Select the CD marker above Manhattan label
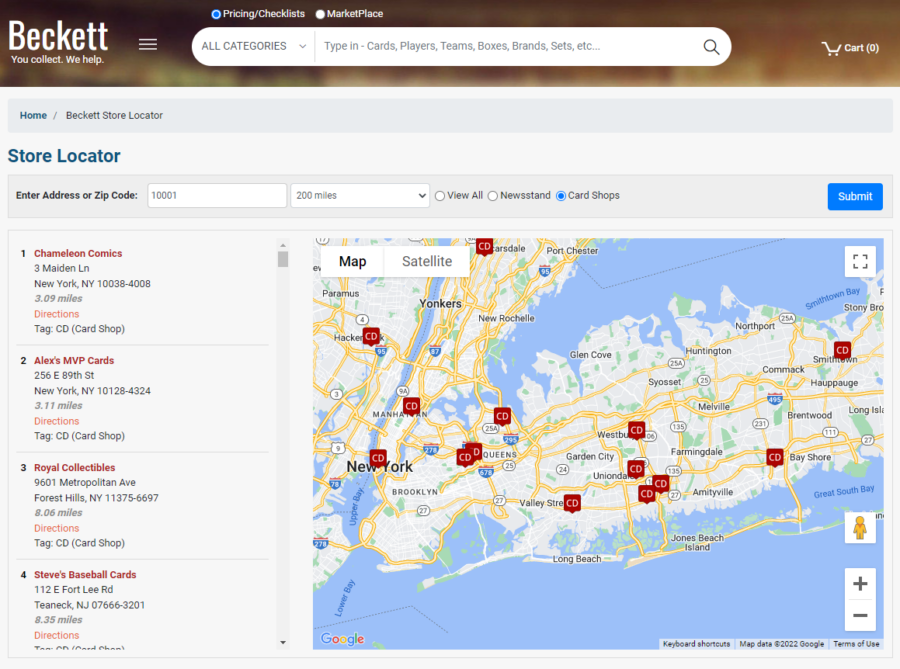Screen dimensions: 900x669 [411, 406]
